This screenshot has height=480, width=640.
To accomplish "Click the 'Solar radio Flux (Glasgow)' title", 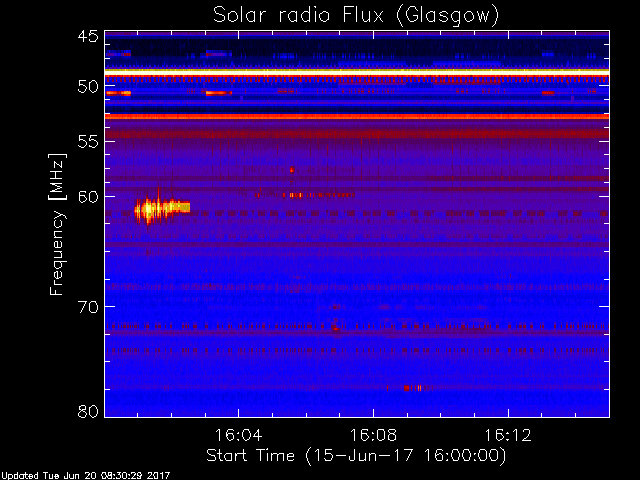I will (356, 15).
